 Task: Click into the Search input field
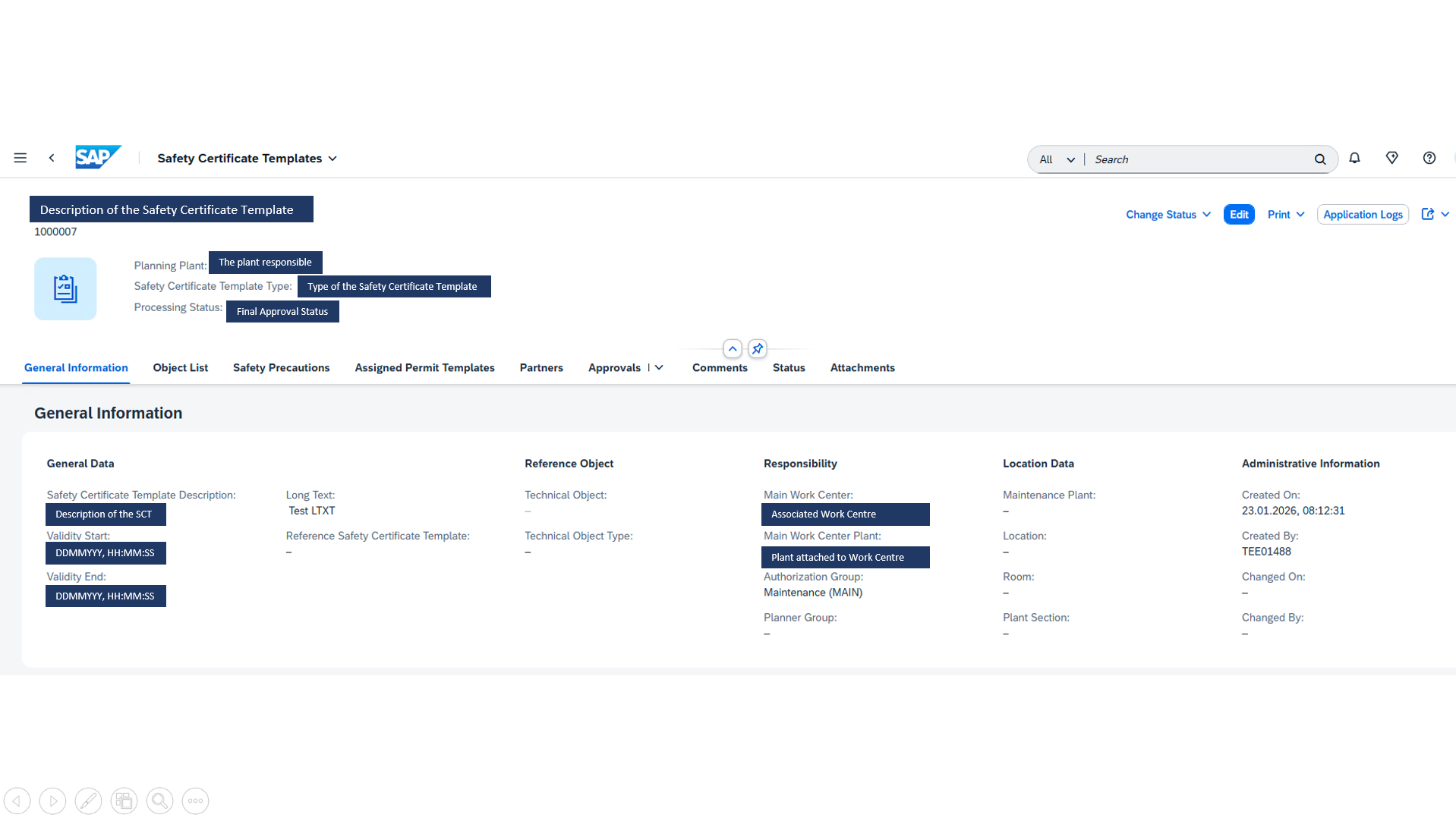pyautogui.click(x=1199, y=159)
